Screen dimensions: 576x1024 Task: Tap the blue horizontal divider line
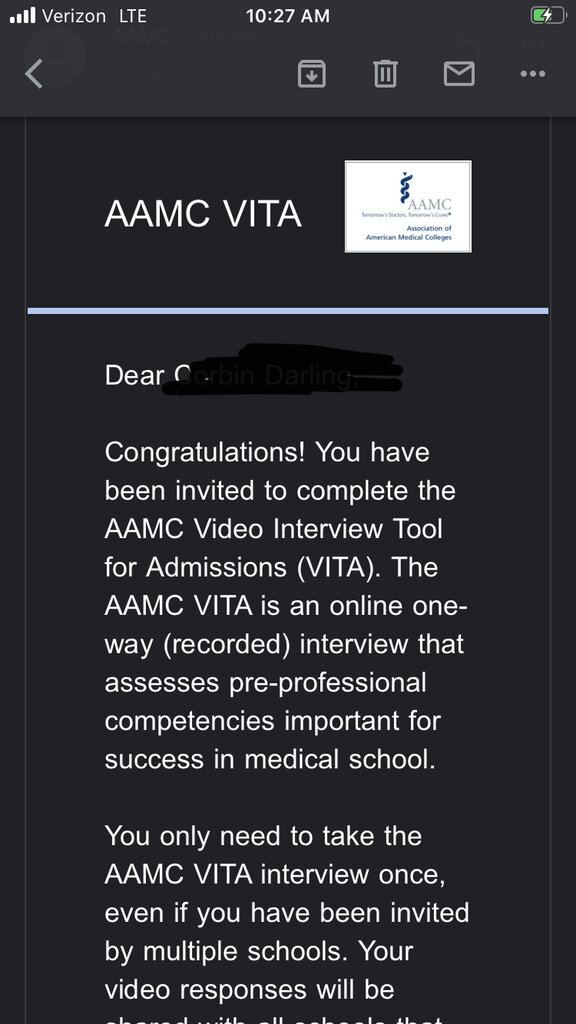(x=288, y=311)
